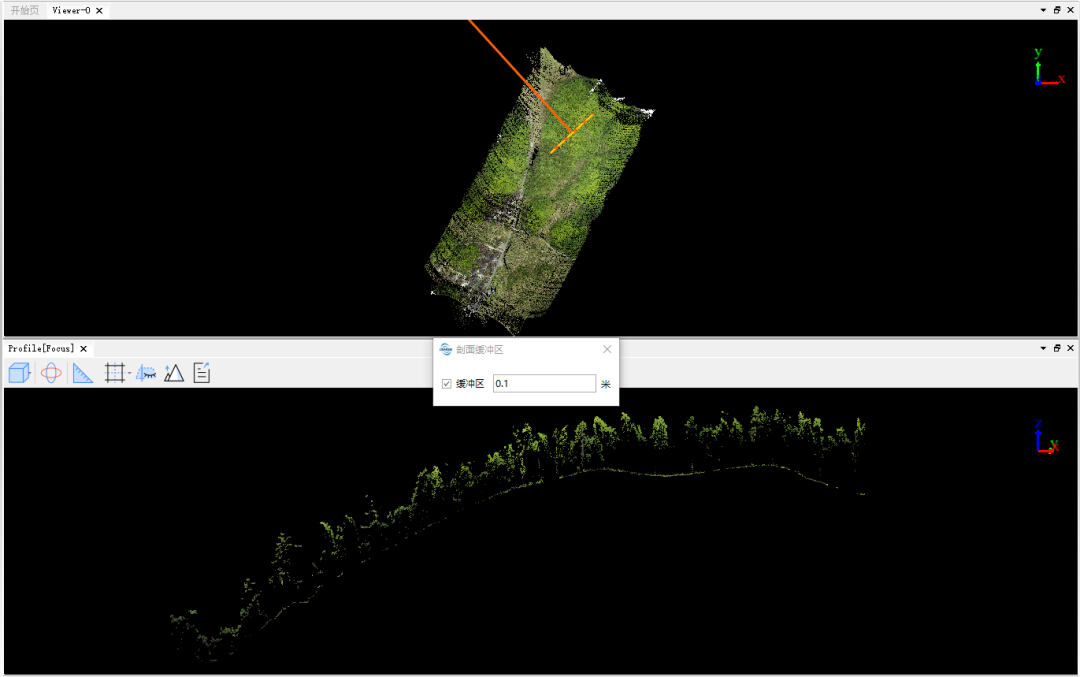Screen dimensions: 1080x677
Task: Open Profile pane dropdown arrow menu
Action: [x=1043, y=348]
